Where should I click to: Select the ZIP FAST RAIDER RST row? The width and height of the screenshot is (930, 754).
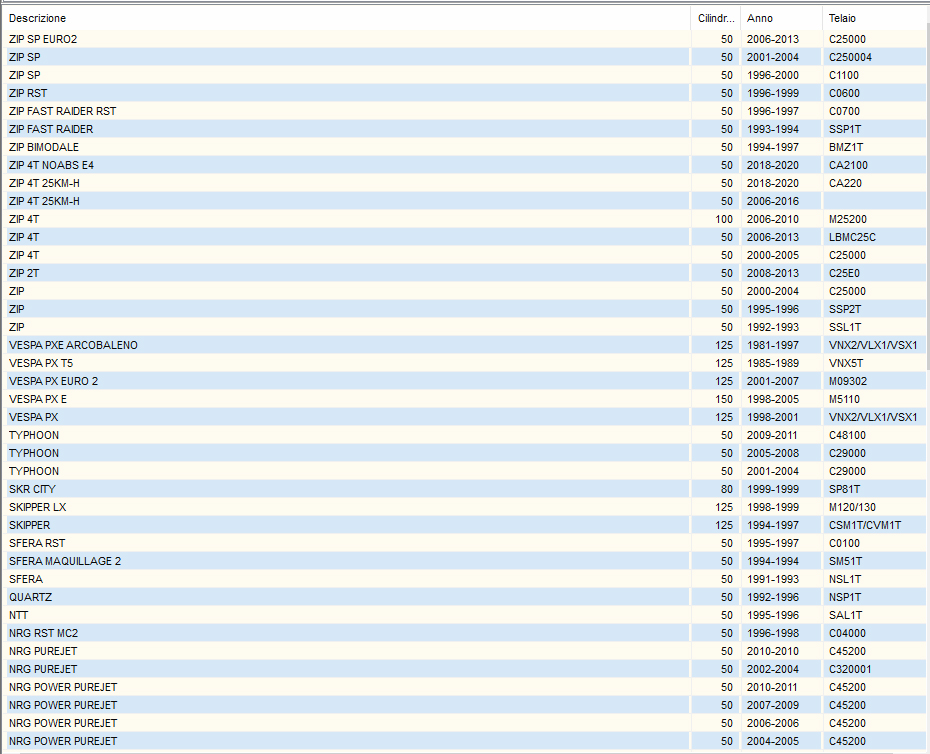[464, 111]
